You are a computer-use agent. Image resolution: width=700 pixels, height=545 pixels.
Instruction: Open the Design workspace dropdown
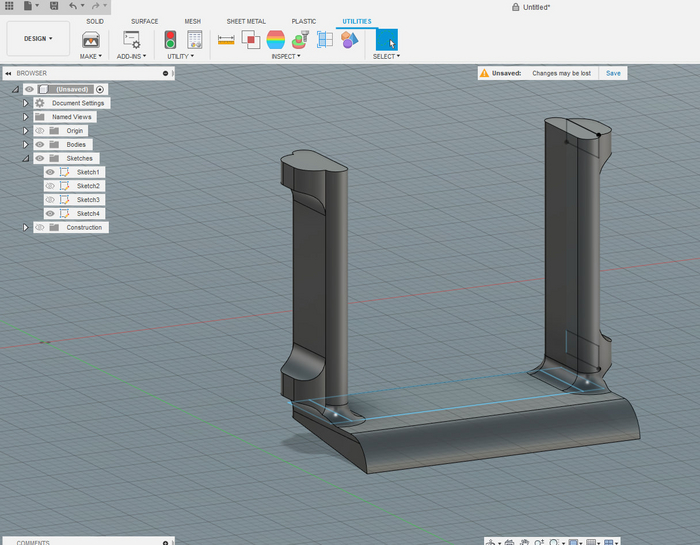[38, 39]
